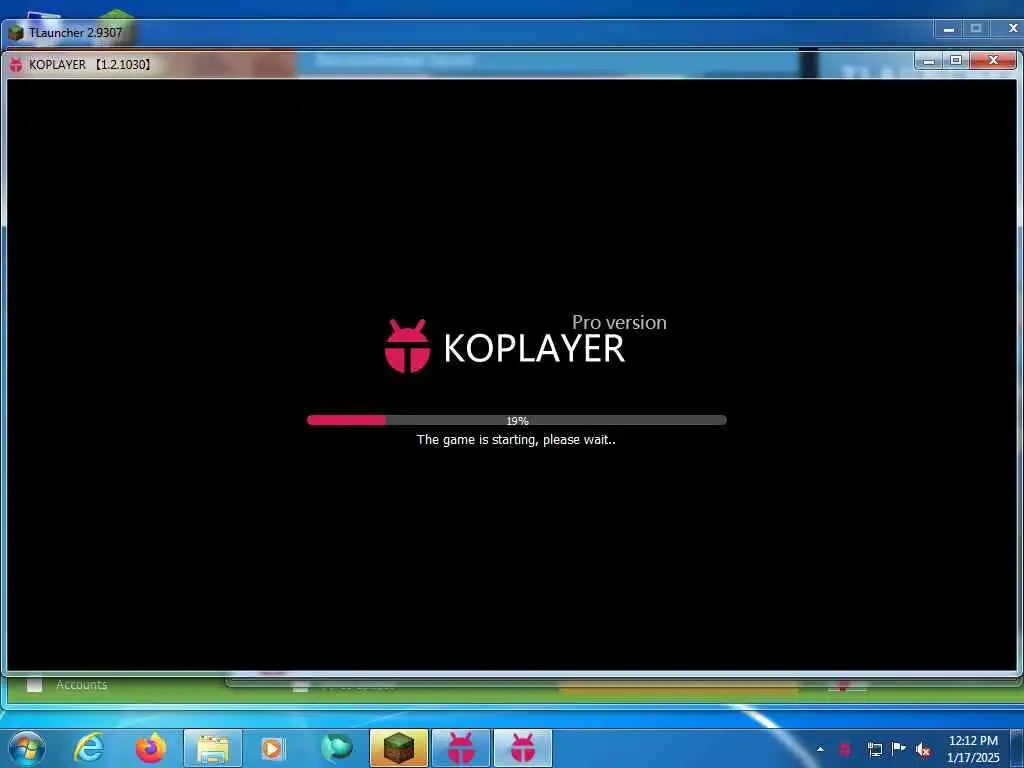Select KOPLAYER taskbar button beside the grass block
This screenshot has height=768, width=1024.
(x=460, y=748)
